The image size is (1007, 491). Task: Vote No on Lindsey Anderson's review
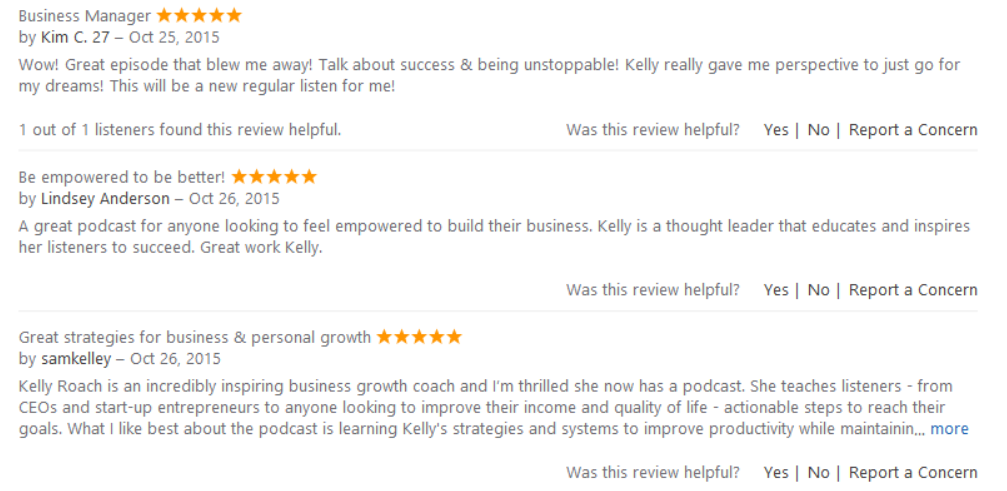click(x=818, y=290)
